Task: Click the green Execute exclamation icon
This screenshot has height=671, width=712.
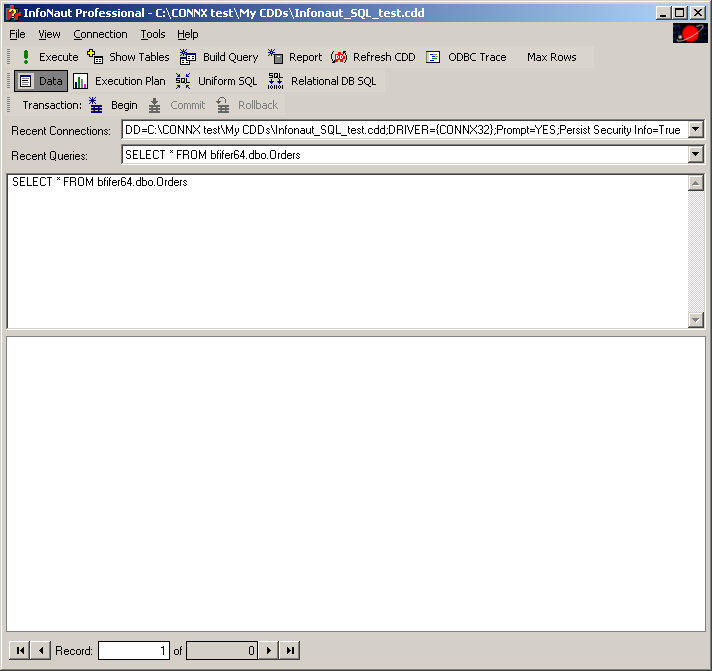Action: [26, 57]
